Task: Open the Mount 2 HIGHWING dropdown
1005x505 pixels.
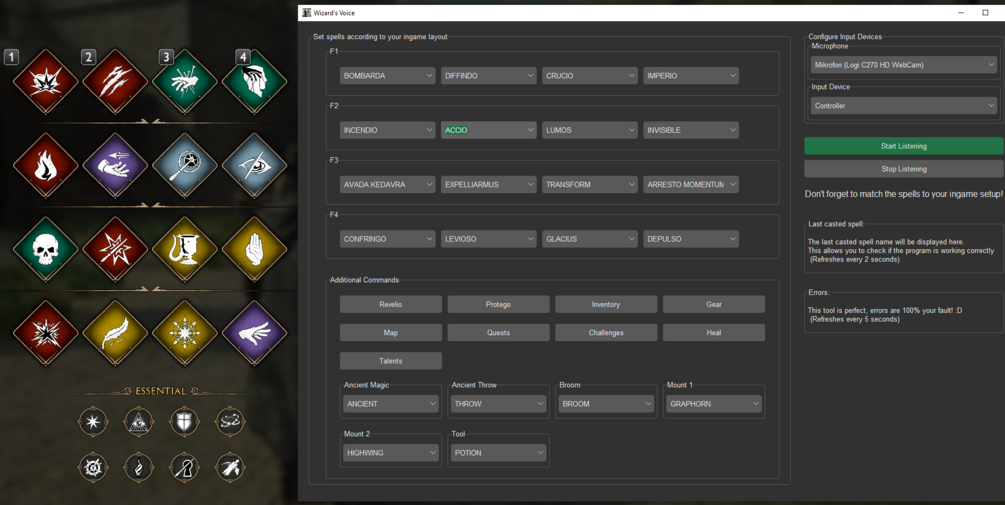Action: click(391, 452)
